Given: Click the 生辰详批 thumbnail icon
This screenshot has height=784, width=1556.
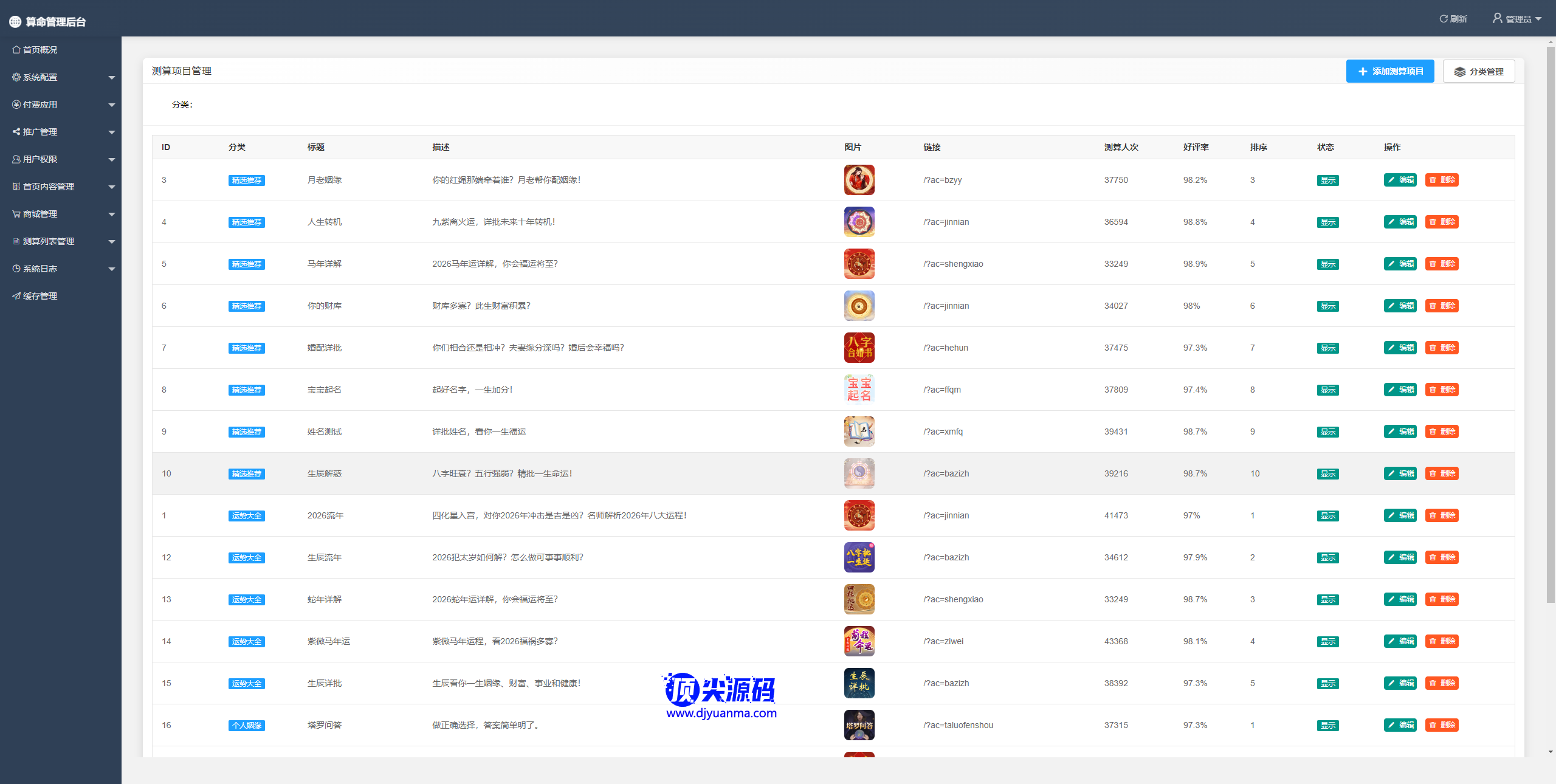Looking at the screenshot, I should click(859, 683).
